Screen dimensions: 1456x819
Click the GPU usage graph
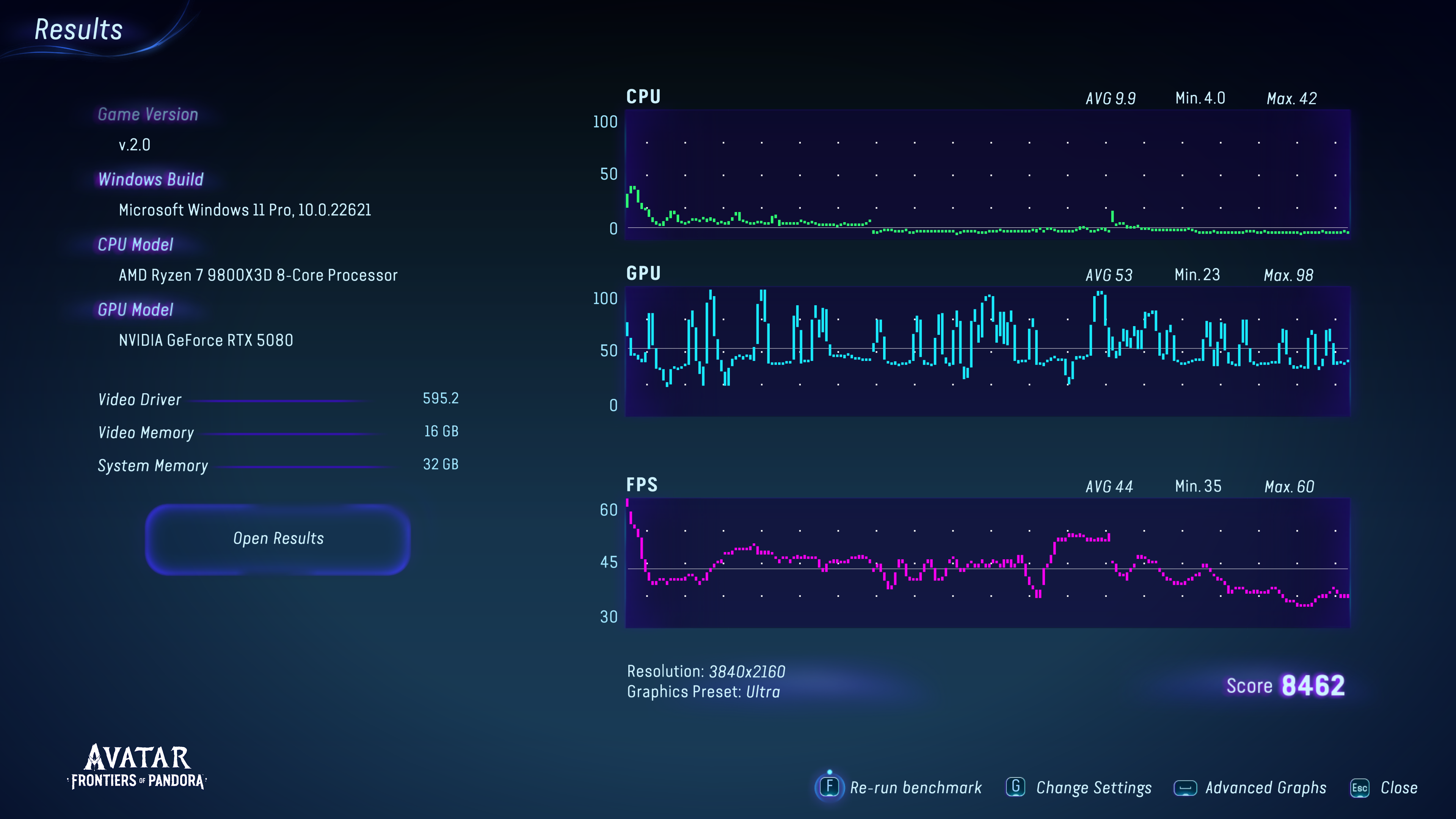(987, 351)
